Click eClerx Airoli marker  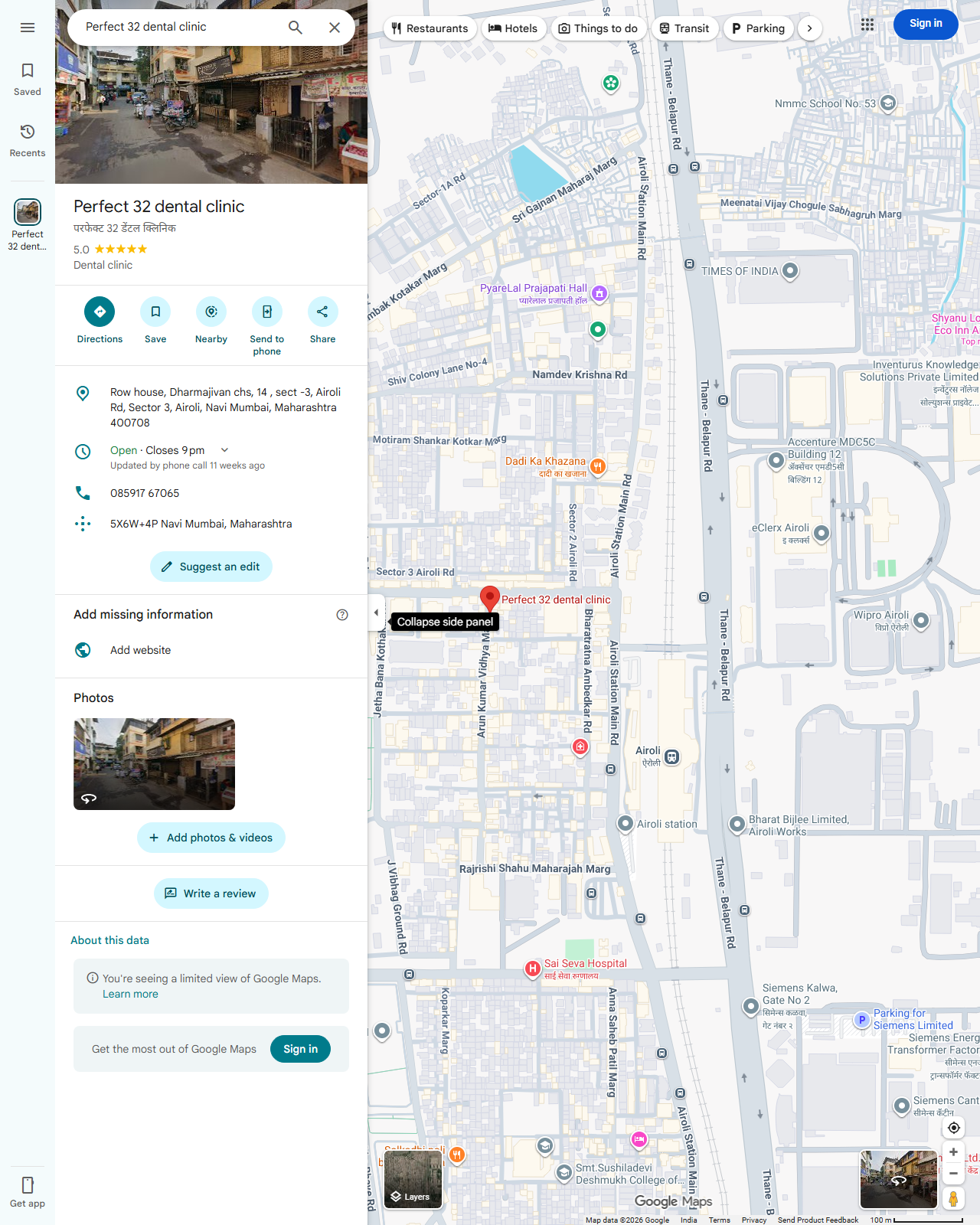(822, 532)
